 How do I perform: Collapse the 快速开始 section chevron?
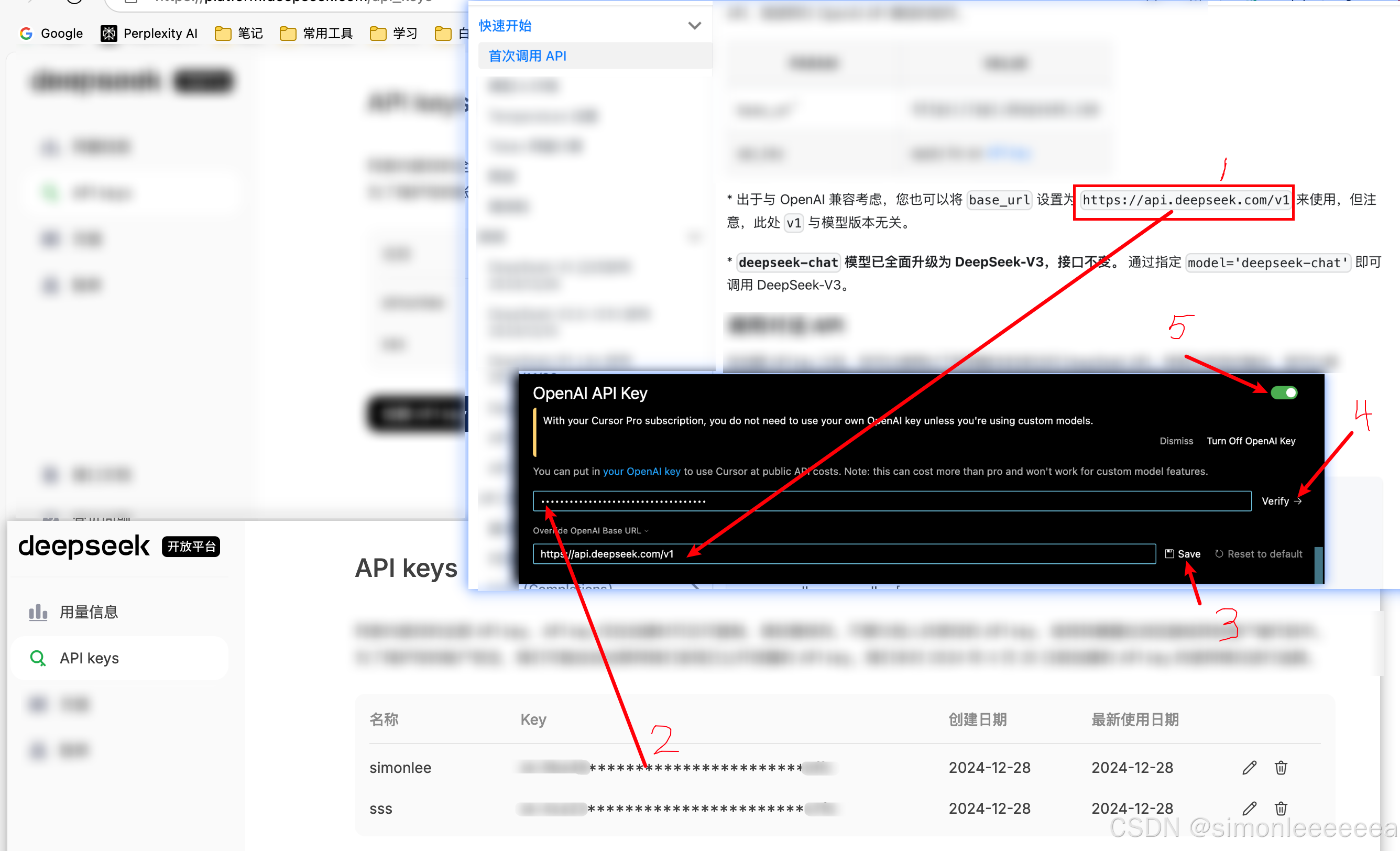click(x=694, y=26)
